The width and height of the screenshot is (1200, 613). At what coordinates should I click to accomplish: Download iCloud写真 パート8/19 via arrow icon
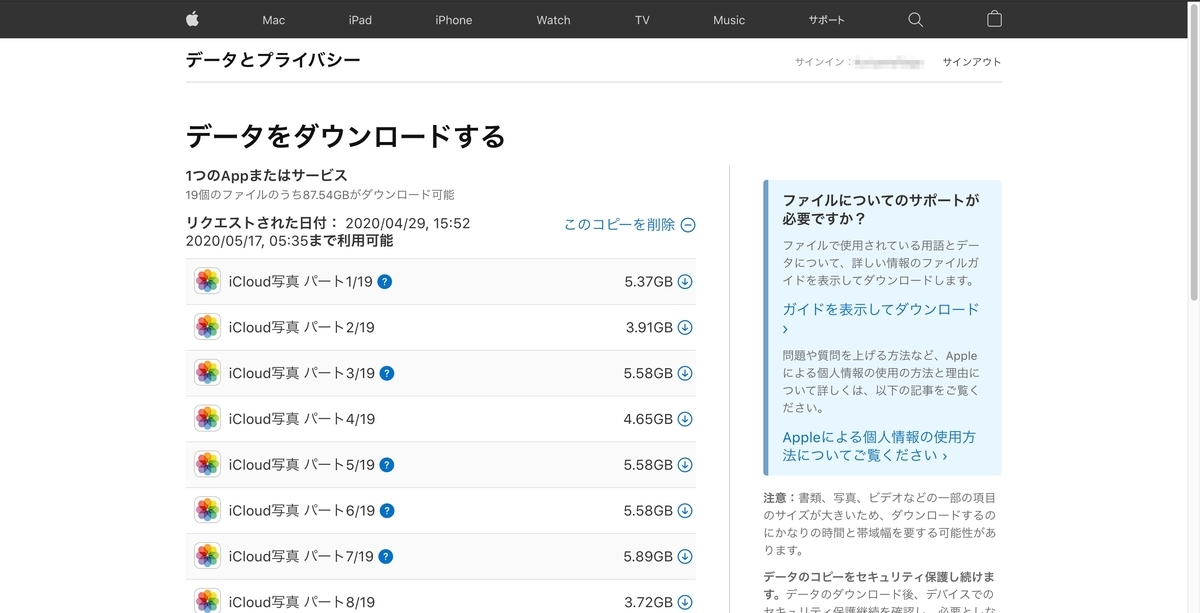685,603
